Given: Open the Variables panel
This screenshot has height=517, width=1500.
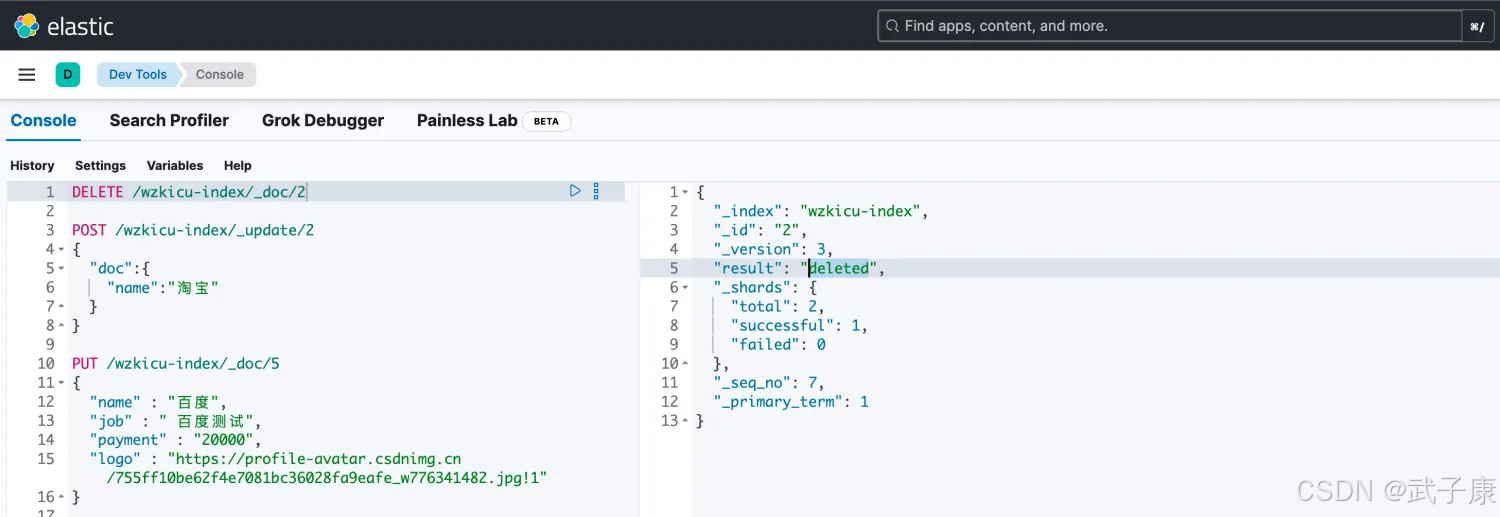Looking at the screenshot, I should (x=175, y=166).
